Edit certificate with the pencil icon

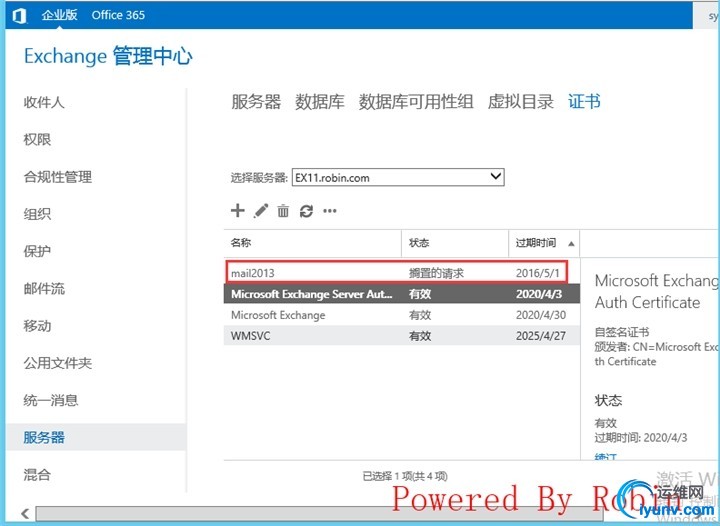[x=261, y=211]
